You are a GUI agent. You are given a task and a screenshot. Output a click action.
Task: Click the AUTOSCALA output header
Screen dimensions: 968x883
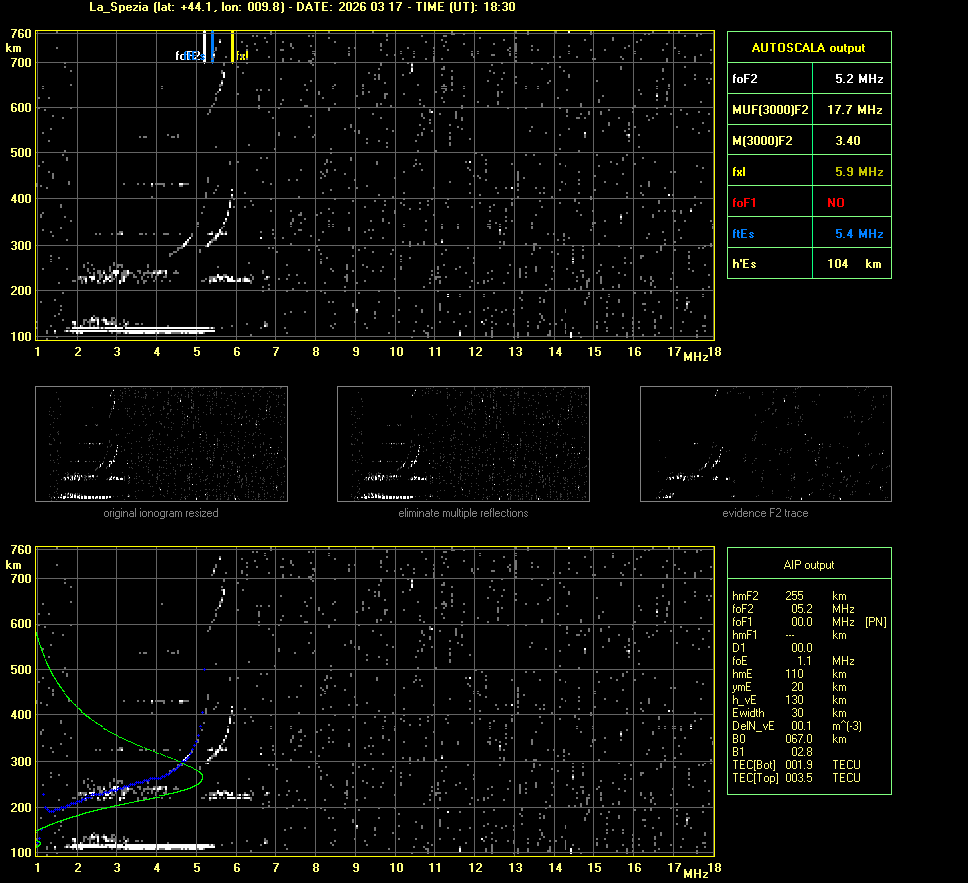[x=808, y=47]
